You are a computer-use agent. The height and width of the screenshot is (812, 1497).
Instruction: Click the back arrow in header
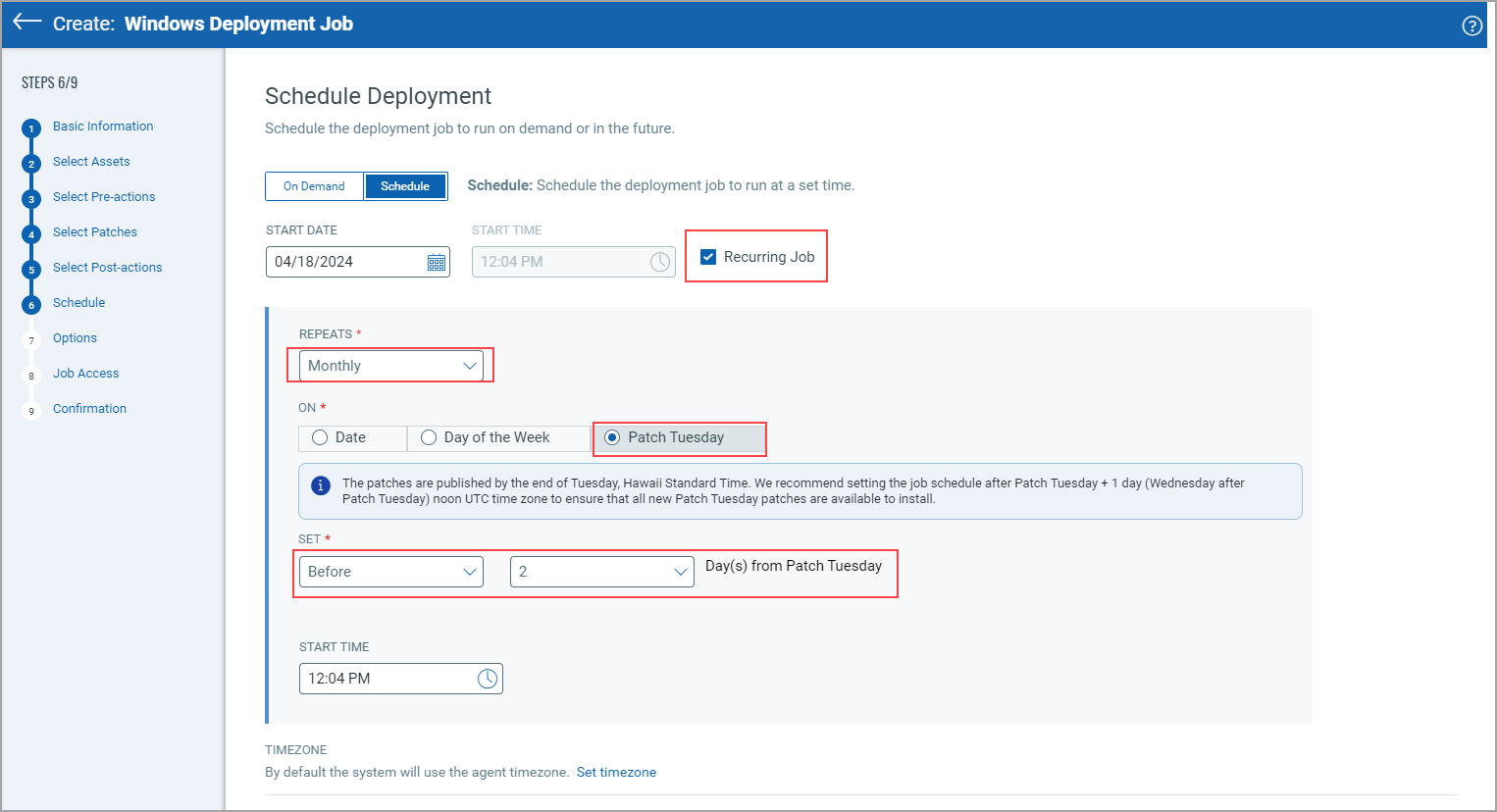(26, 22)
